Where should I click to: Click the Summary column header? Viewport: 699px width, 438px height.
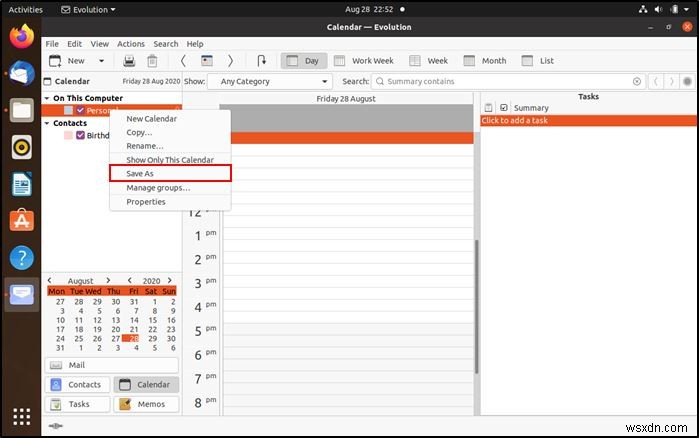click(x=531, y=108)
